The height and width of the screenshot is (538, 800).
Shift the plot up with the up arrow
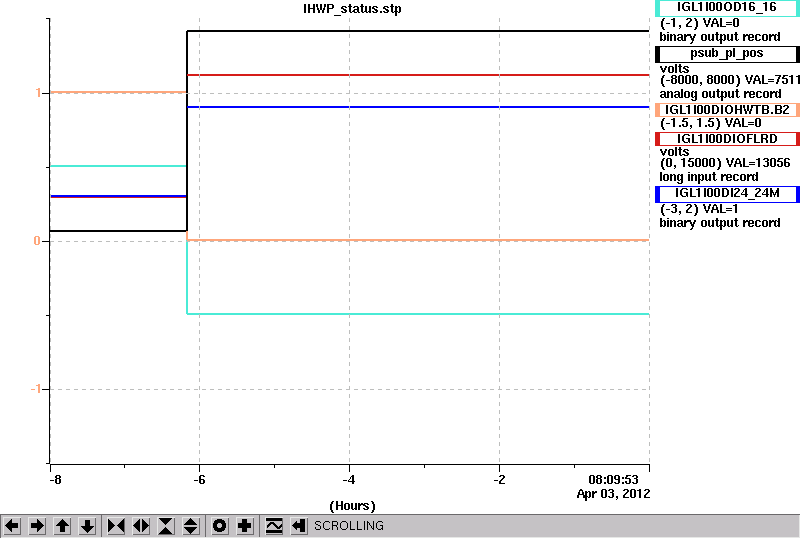point(62,526)
